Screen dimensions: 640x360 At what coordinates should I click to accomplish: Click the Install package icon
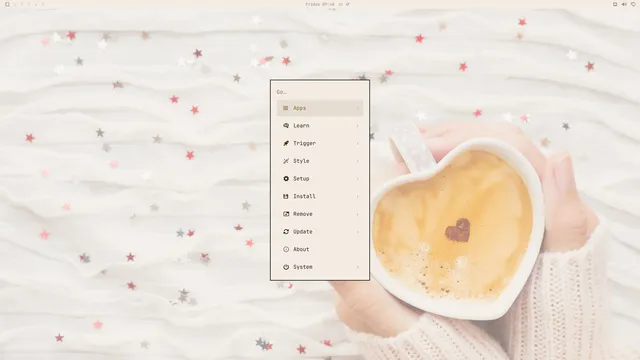click(286, 196)
